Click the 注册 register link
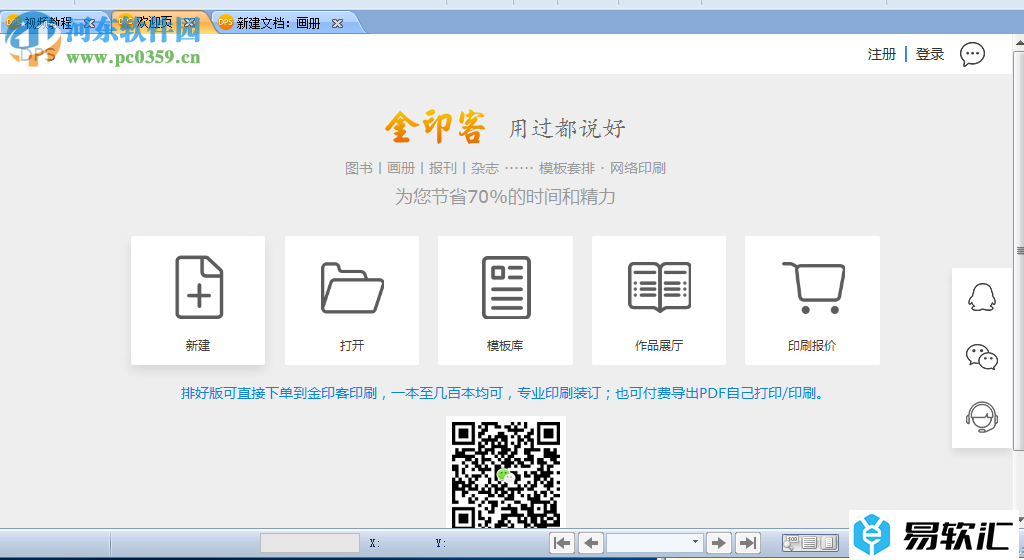Viewport: 1024px width, 560px height. point(882,54)
